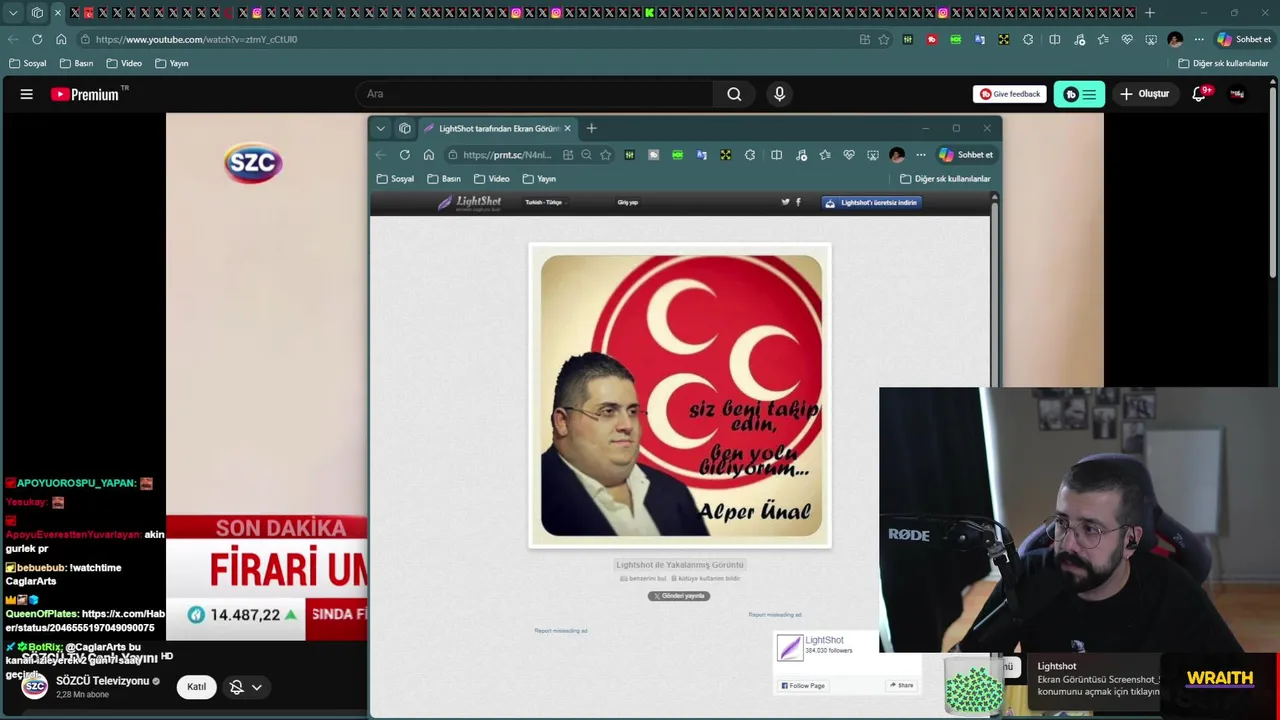Open LightShot's Facebook icon
The height and width of the screenshot is (720, 1280).
click(798, 202)
